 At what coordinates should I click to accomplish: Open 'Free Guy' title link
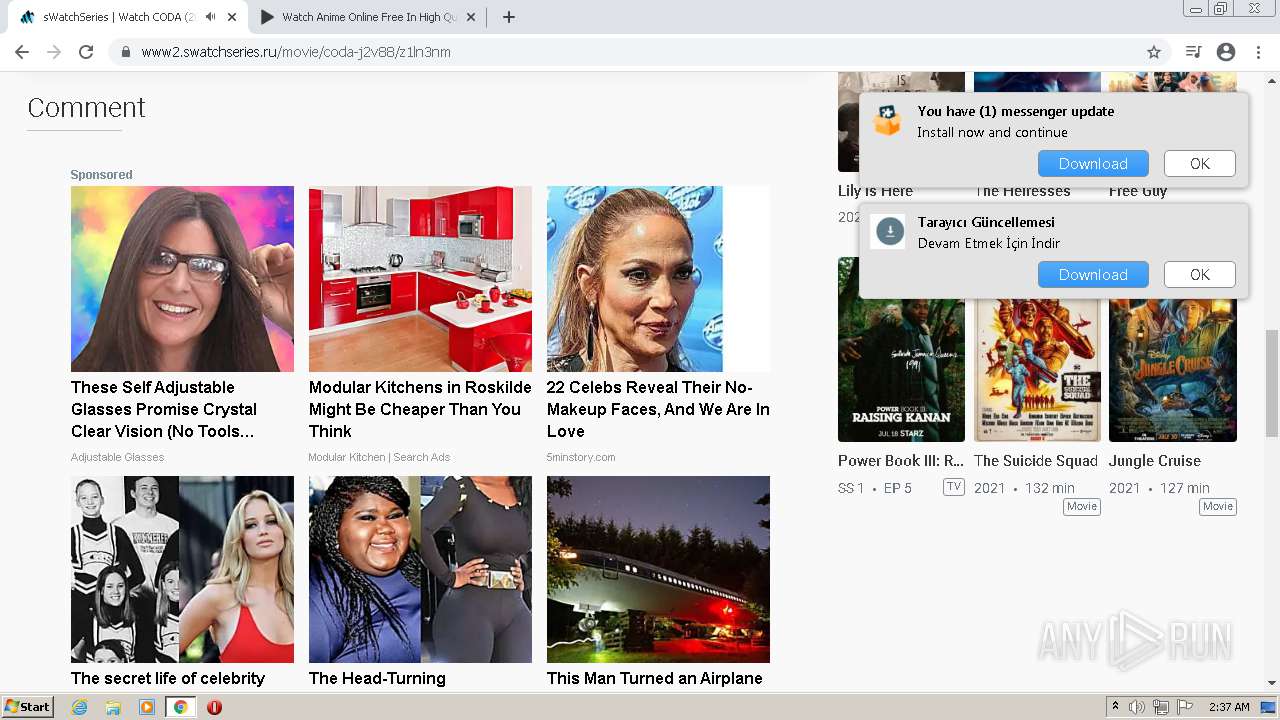click(x=1138, y=192)
